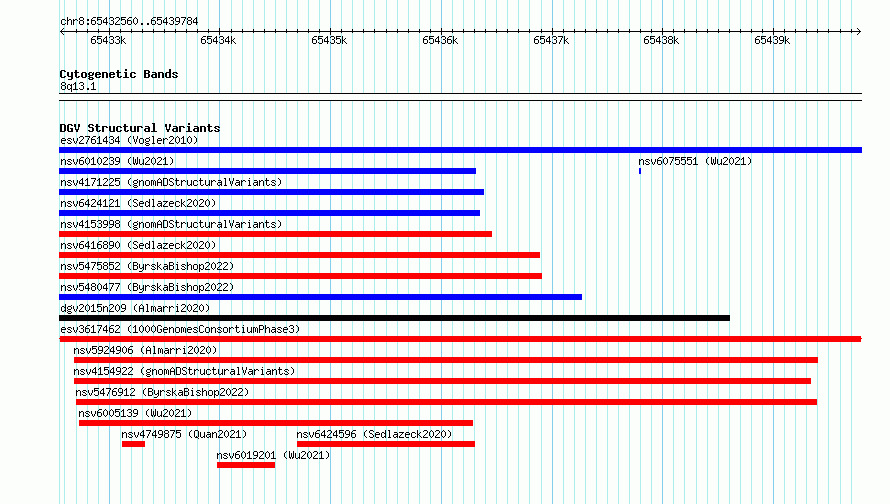Select the red nsv5475852 variant bar
This screenshot has height=504, width=890.
click(x=300, y=276)
